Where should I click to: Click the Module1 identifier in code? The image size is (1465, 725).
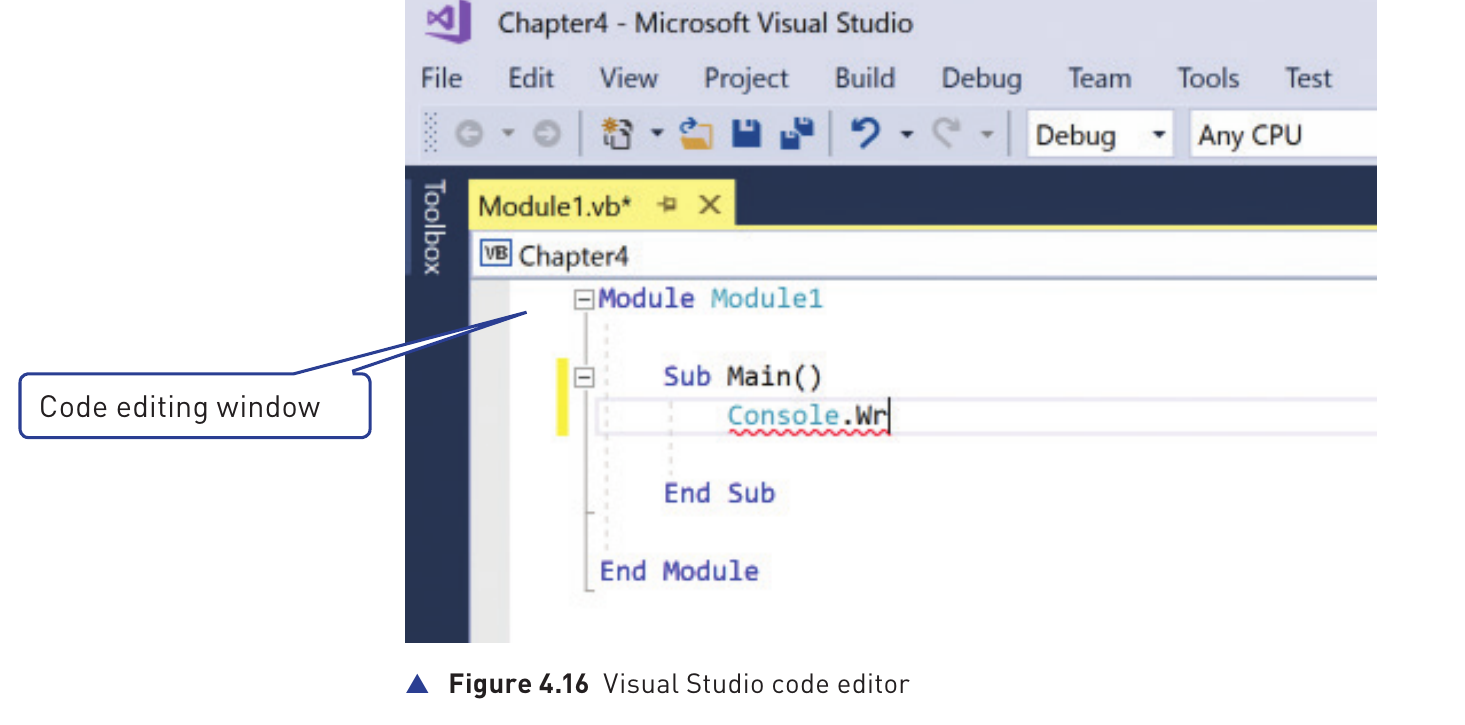click(767, 298)
